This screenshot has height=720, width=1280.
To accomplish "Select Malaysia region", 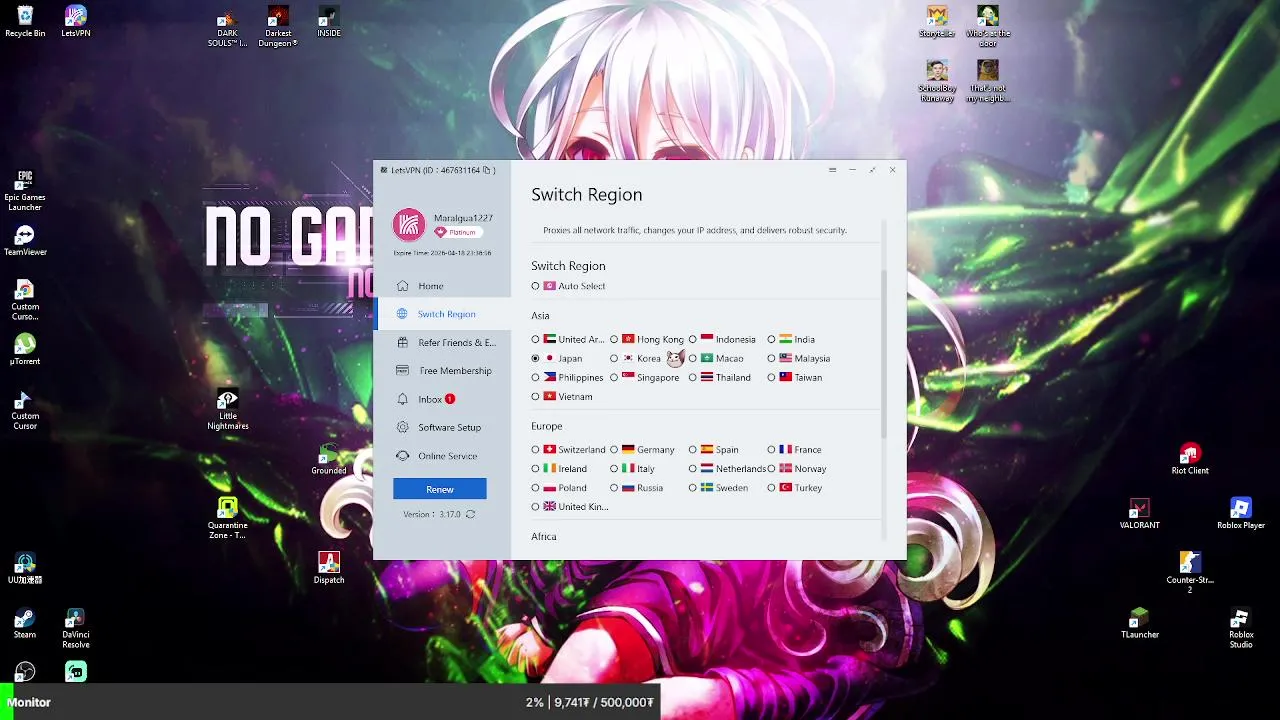I will tap(799, 358).
